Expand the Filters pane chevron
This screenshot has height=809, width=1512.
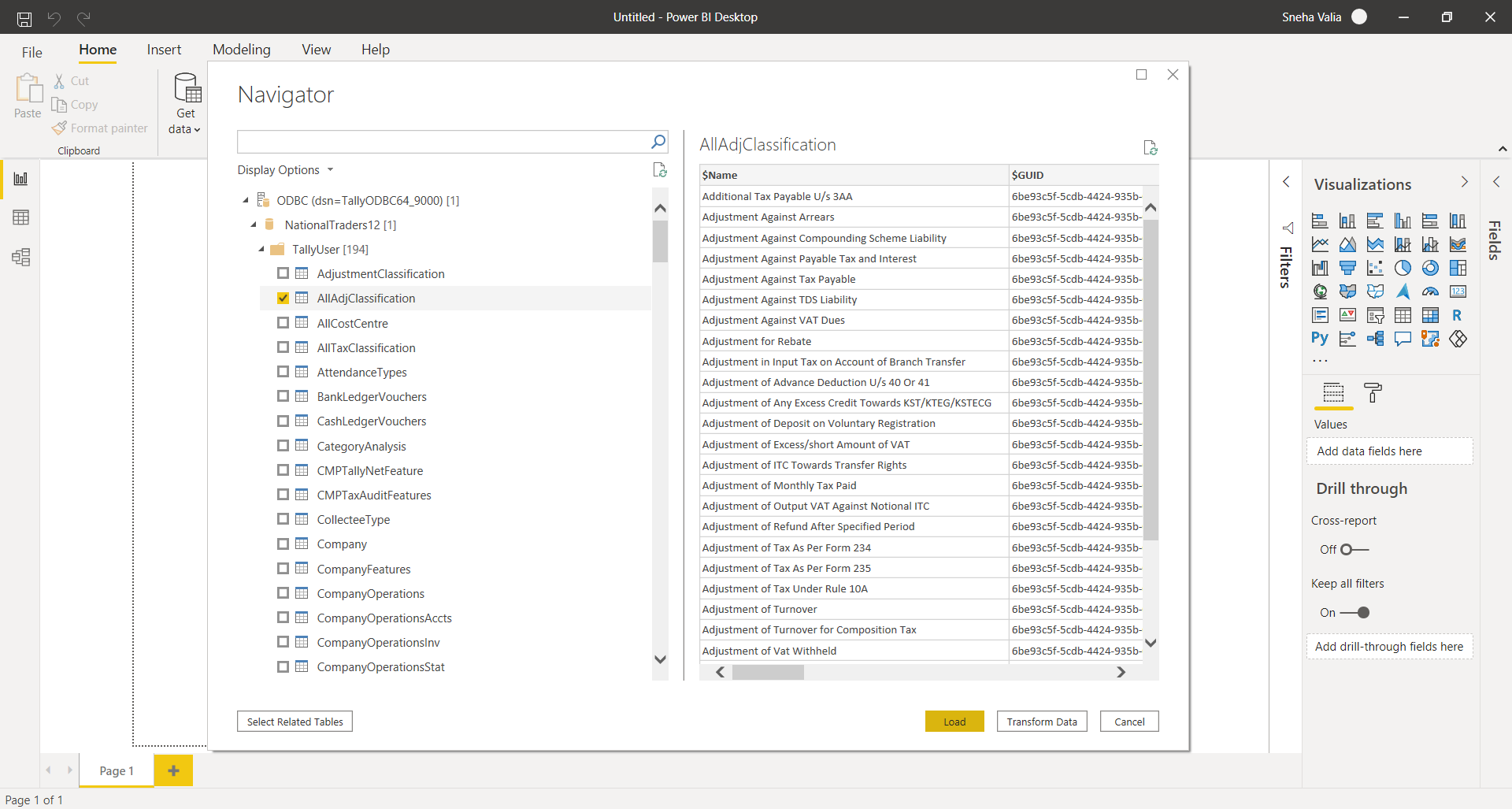pos(1286,182)
